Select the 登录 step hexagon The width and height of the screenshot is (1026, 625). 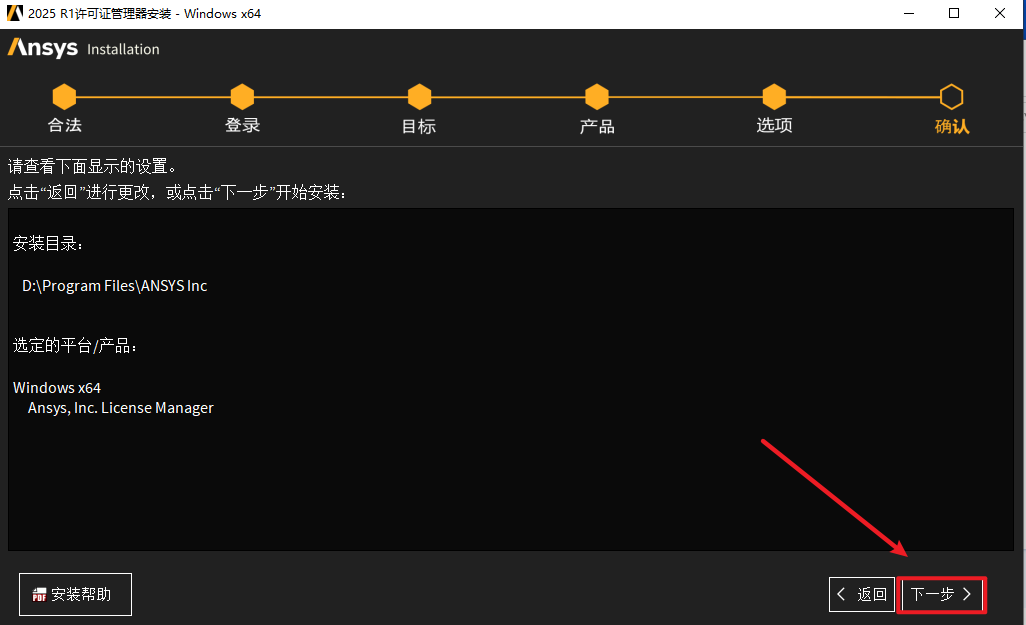point(242,97)
